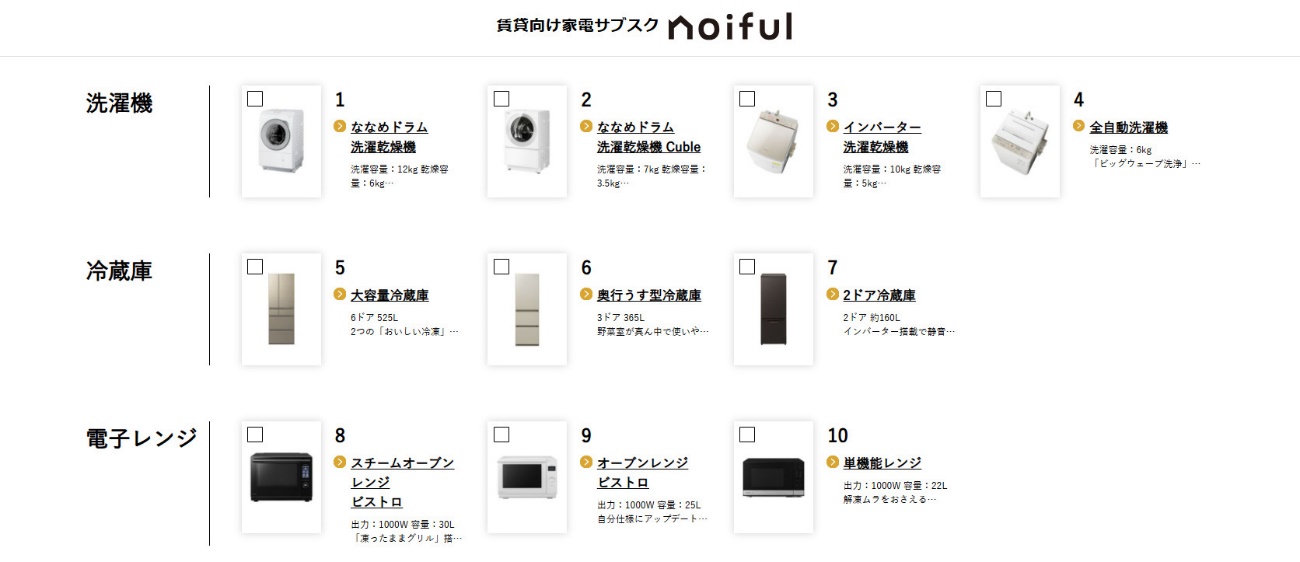Click arrow icon beside 単機能レンジ
Image resolution: width=1300 pixels, height=562 pixels.
click(x=833, y=463)
